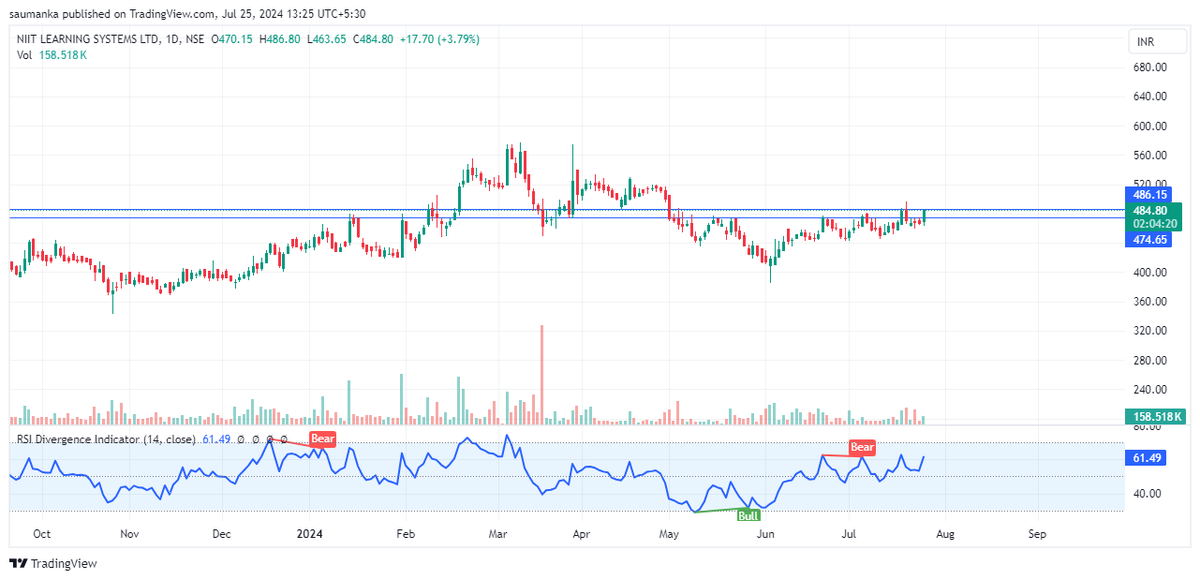Click the Oct label on time axis
The width and height of the screenshot is (1200, 580).
pyautogui.click(x=42, y=534)
